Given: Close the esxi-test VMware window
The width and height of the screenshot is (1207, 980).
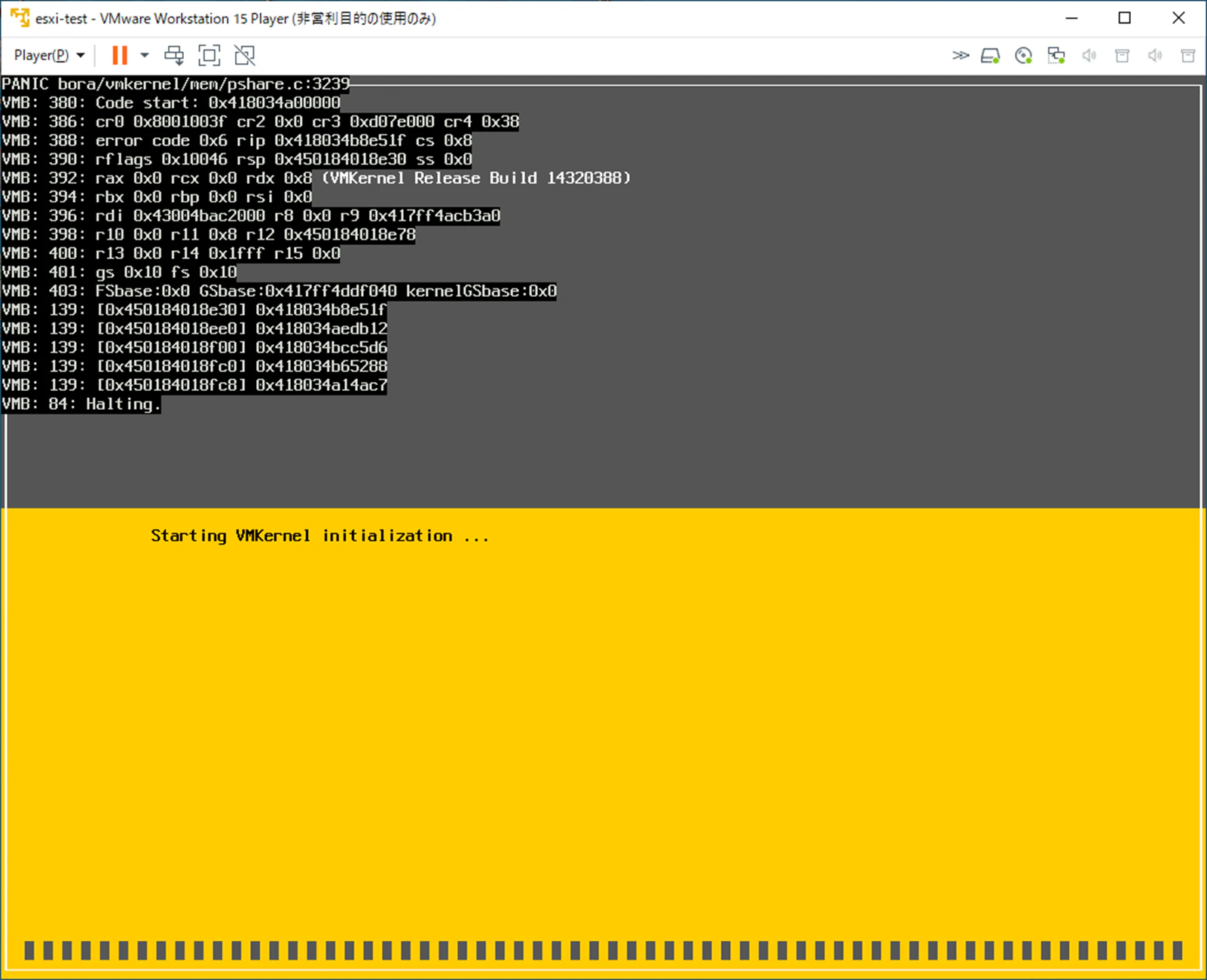Looking at the screenshot, I should click(1178, 18).
